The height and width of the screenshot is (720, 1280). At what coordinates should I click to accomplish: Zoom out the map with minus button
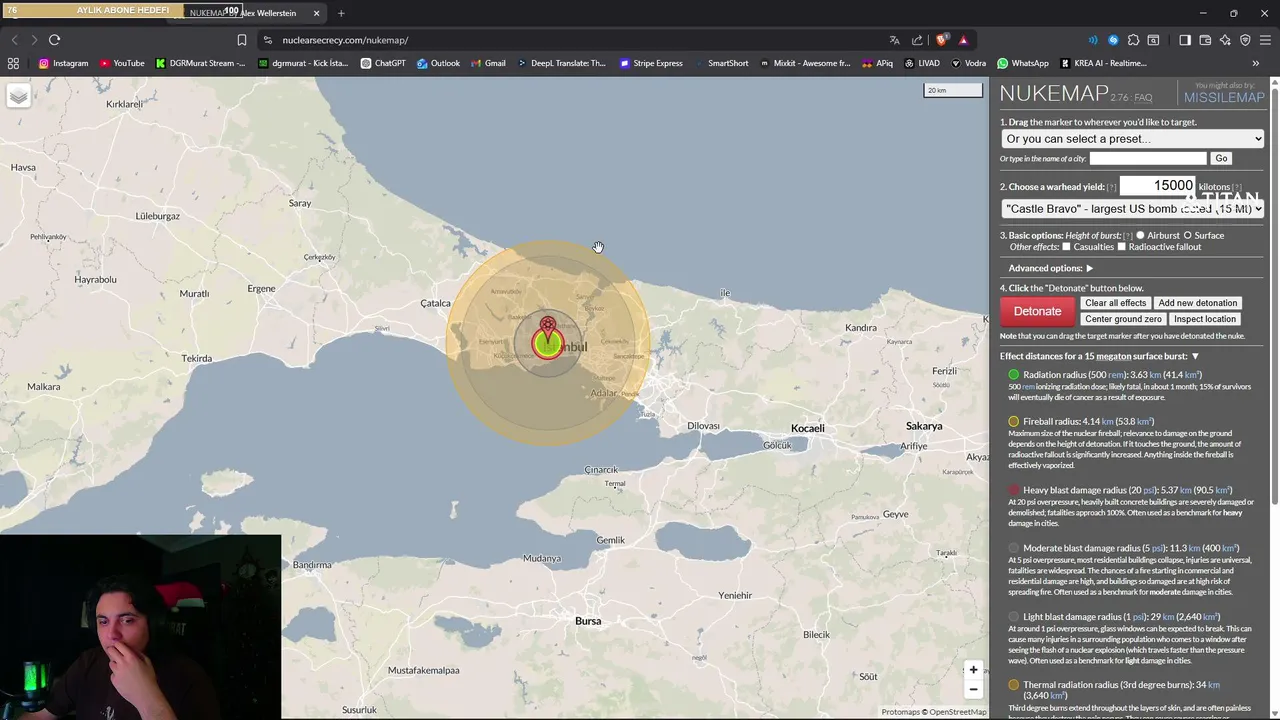973,689
